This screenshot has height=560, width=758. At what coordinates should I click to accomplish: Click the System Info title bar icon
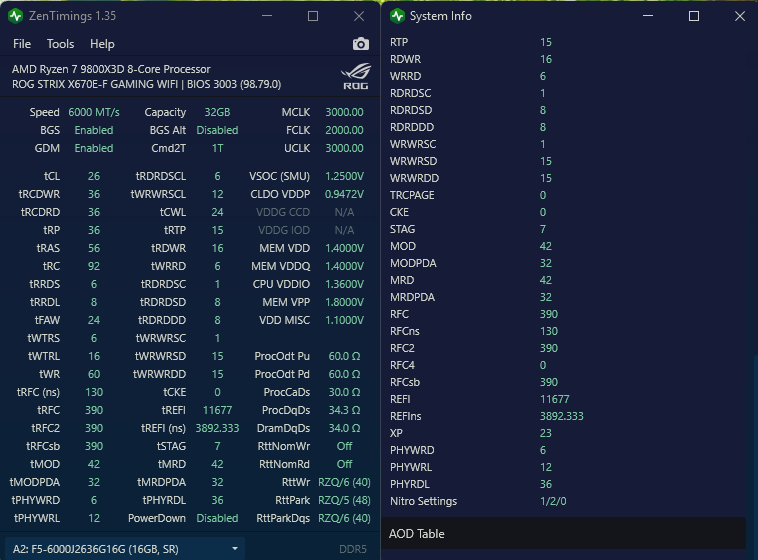(x=398, y=16)
